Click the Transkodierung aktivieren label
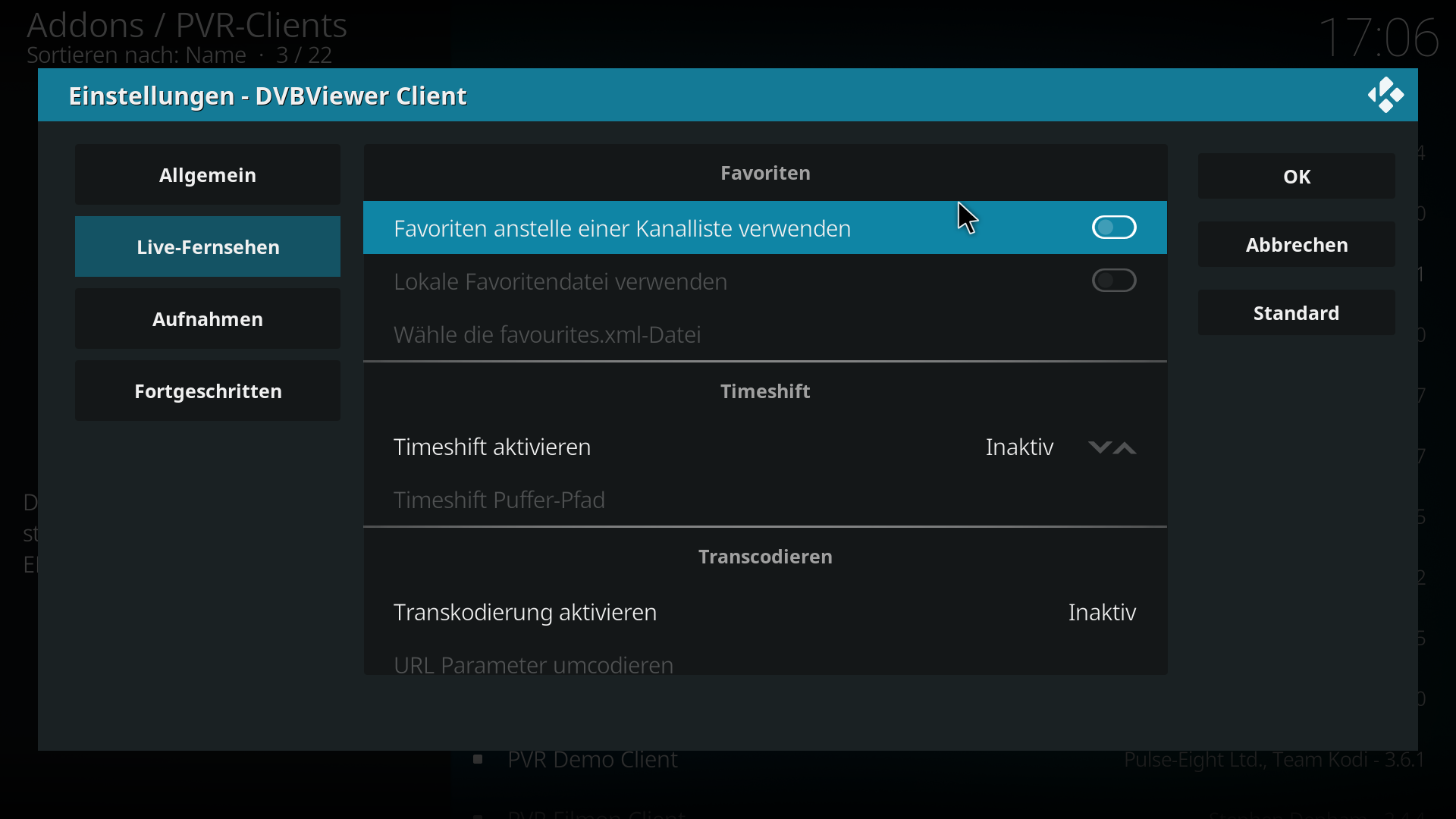The width and height of the screenshot is (1456, 819). coord(525,612)
